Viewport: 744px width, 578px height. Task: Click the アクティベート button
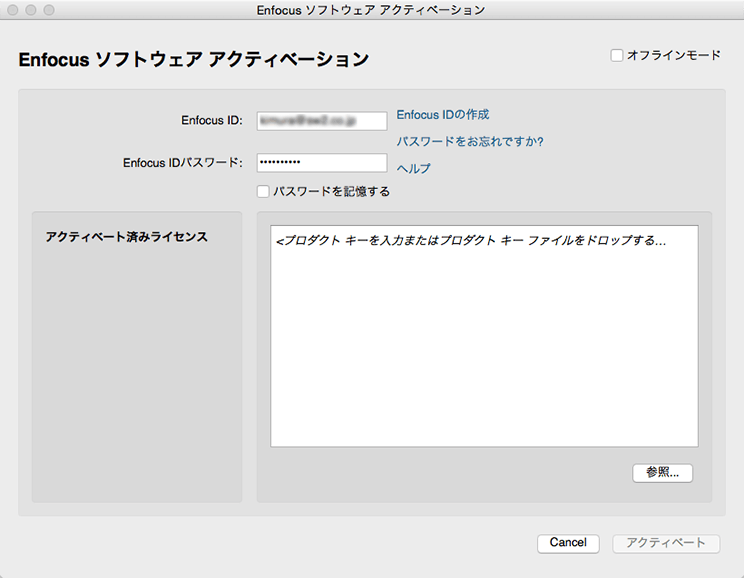666,543
